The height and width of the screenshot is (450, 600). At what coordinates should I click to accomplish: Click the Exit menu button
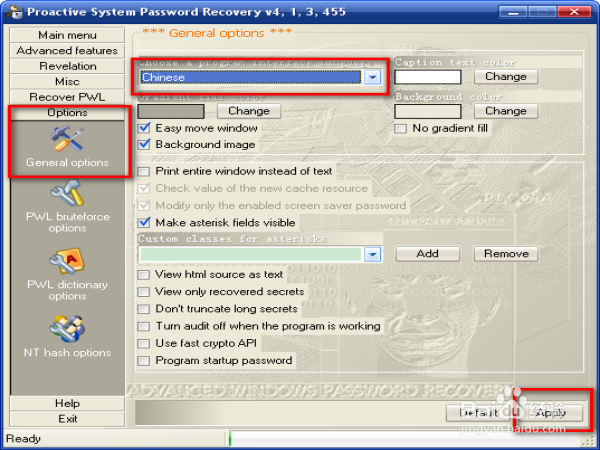point(67,419)
